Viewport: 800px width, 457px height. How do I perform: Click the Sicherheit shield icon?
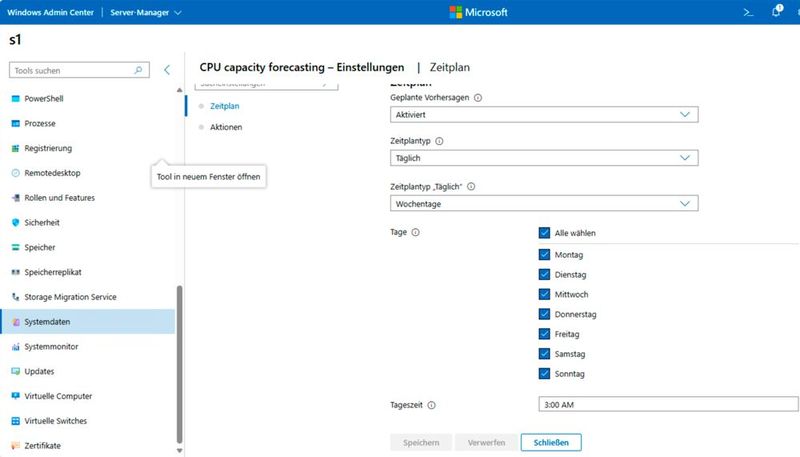click(15, 222)
